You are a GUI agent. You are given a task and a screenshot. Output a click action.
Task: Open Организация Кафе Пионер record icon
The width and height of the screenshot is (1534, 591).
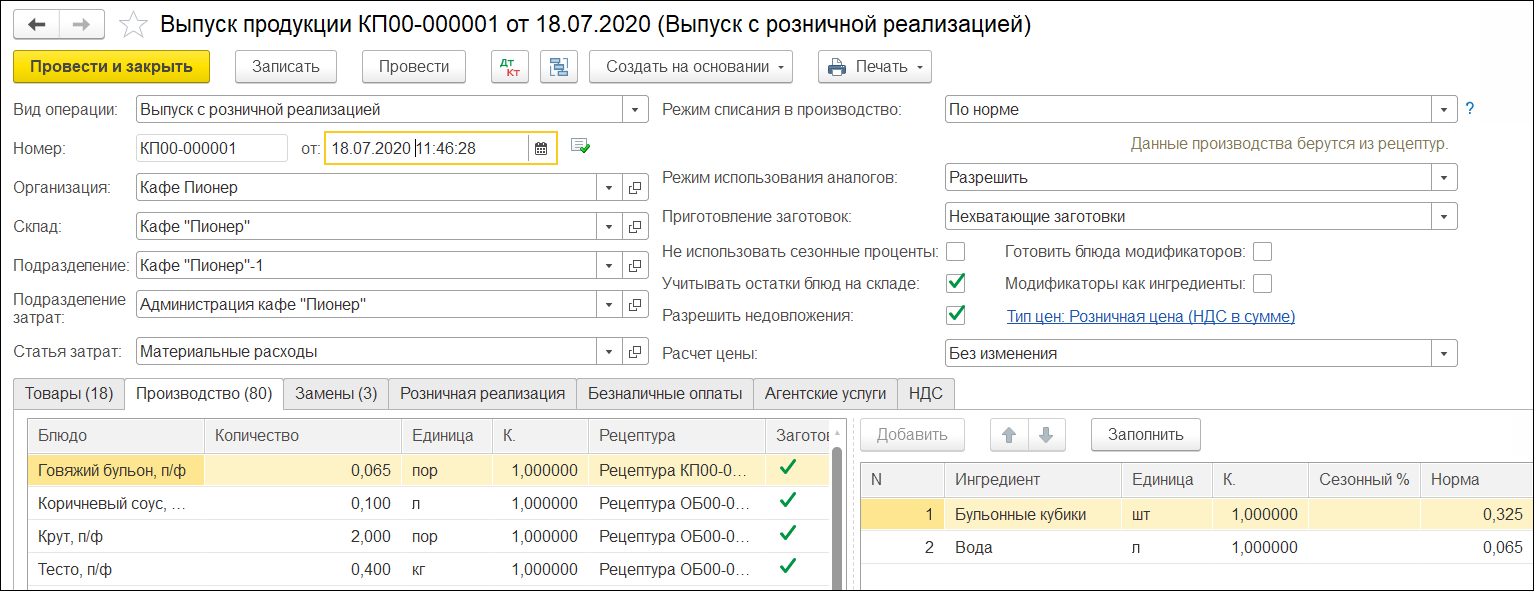pos(634,187)
